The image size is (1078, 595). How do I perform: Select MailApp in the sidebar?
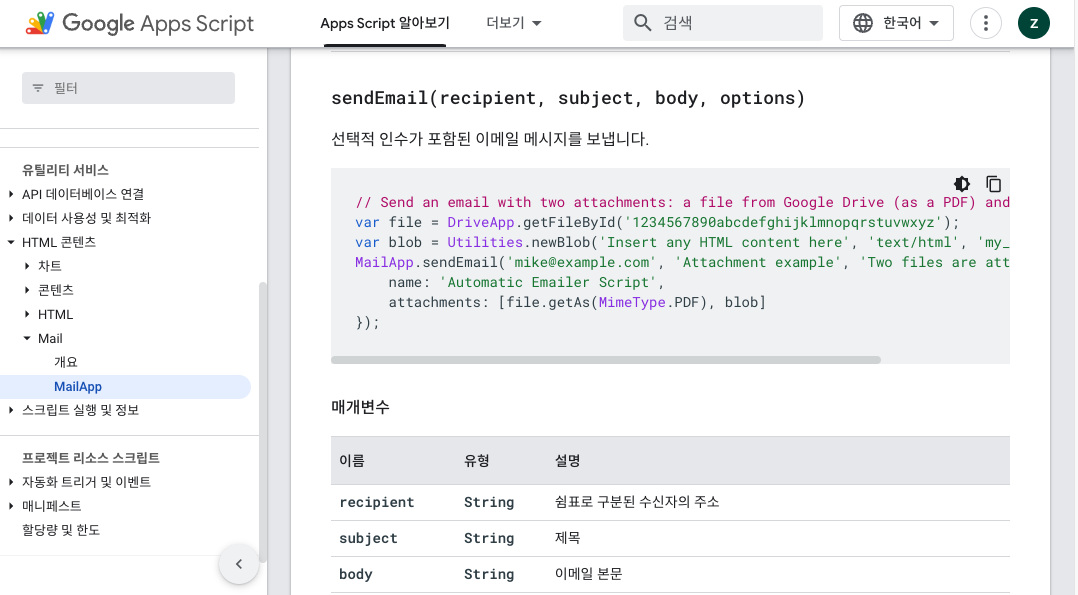pos(78,387)
